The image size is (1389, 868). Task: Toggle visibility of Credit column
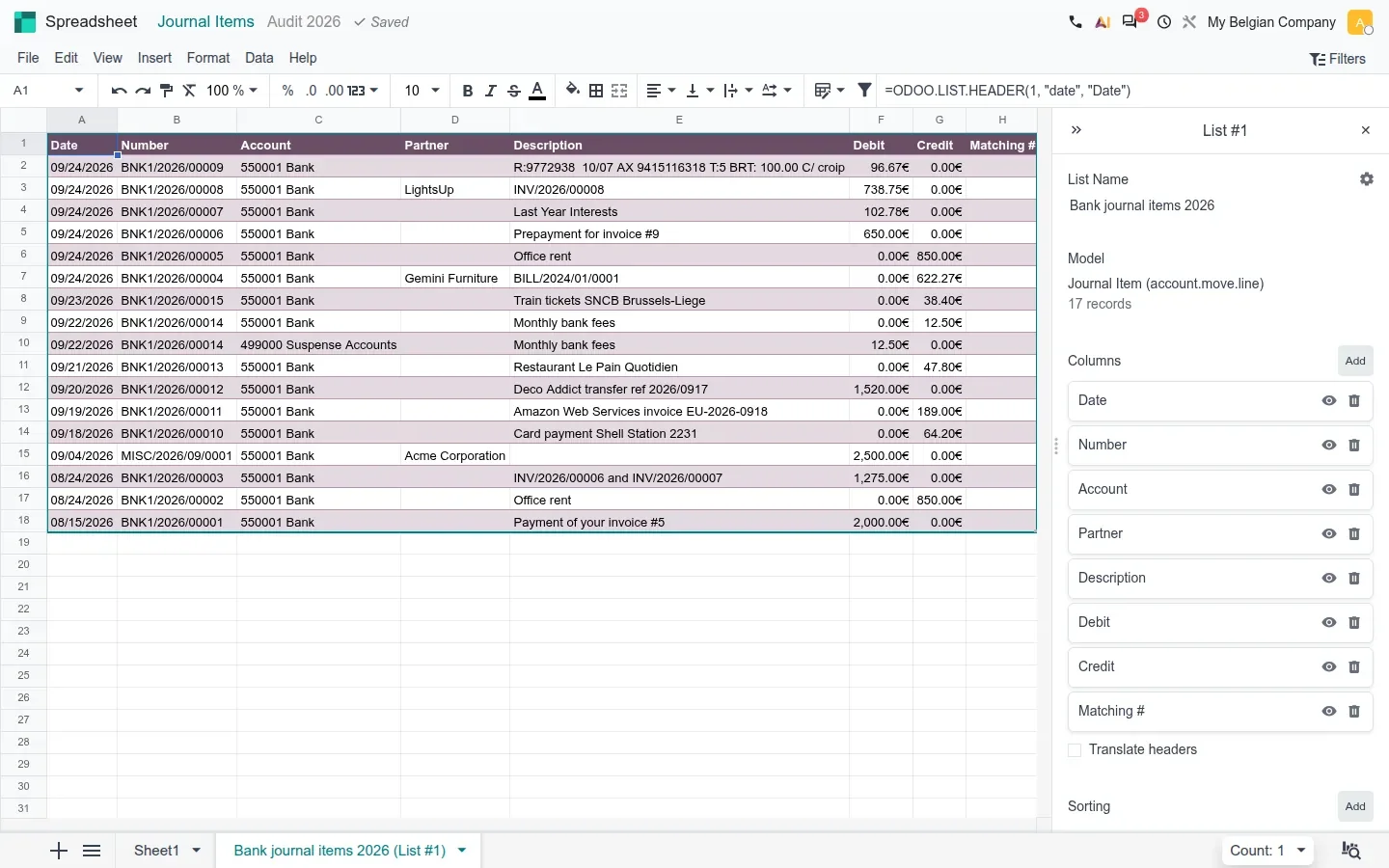tap(1329, 667)
